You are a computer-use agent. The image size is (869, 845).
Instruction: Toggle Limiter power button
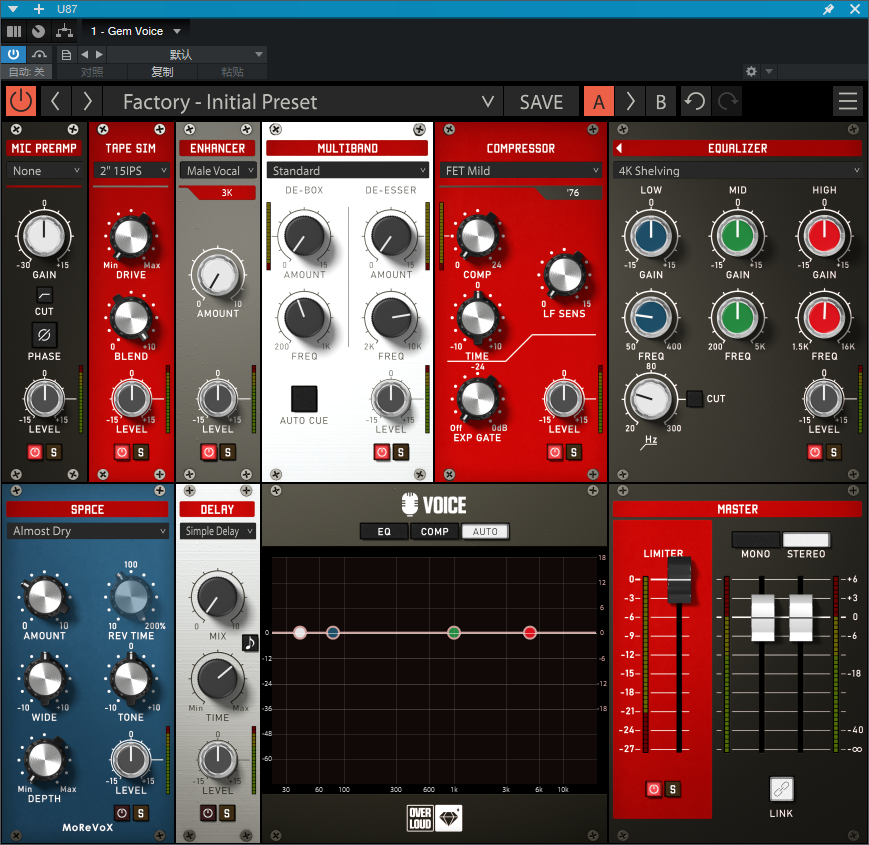pyautogui.click(x=654, y=789)
